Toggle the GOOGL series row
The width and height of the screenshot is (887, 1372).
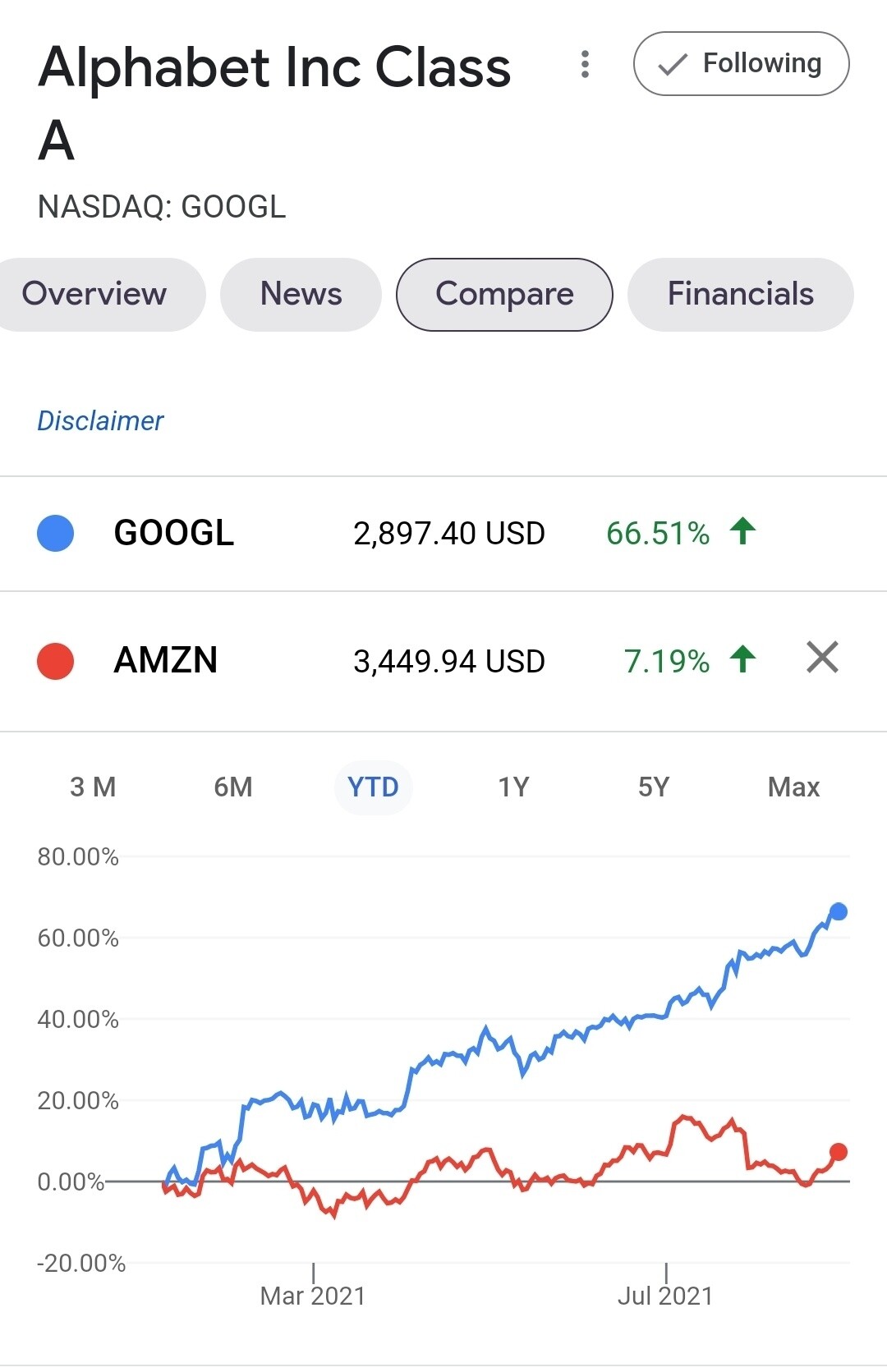[329, 532]
